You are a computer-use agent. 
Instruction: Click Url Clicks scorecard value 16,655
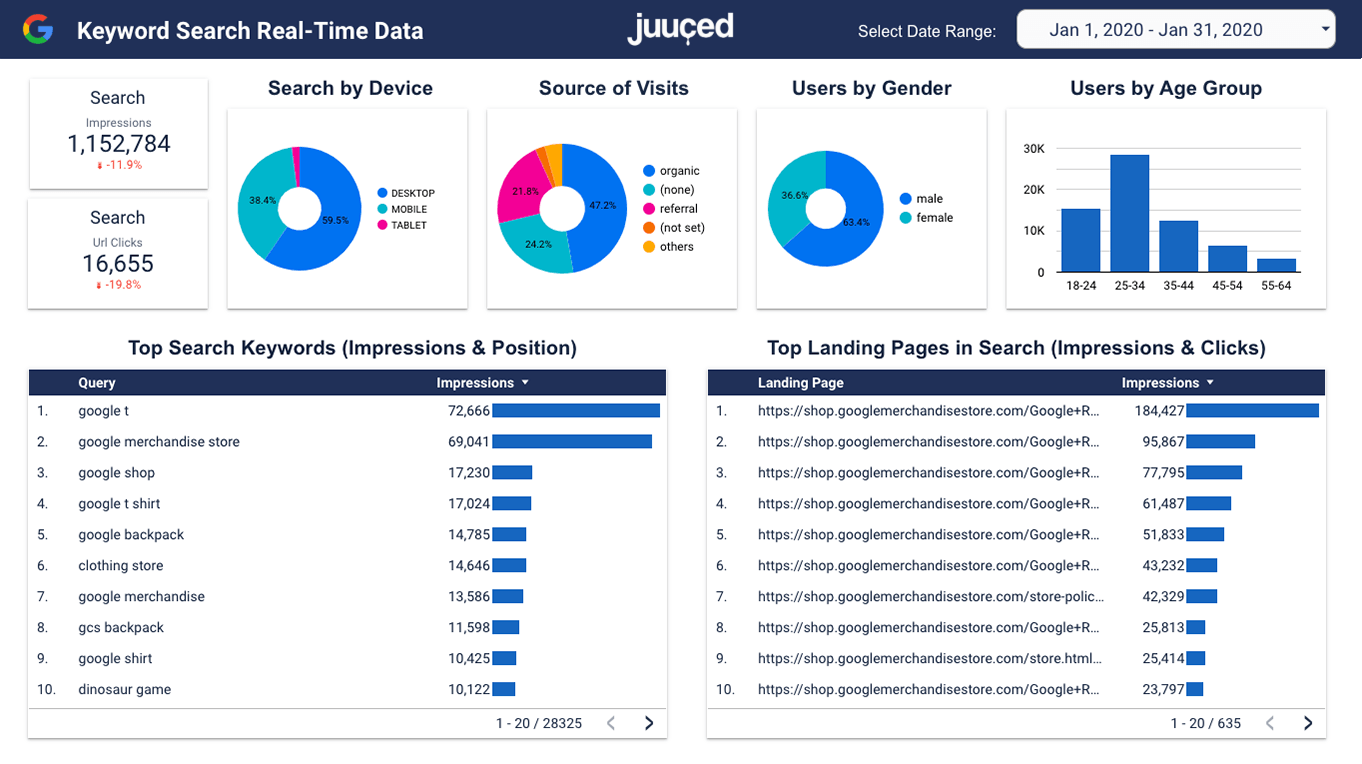click(x=118, y=264)
